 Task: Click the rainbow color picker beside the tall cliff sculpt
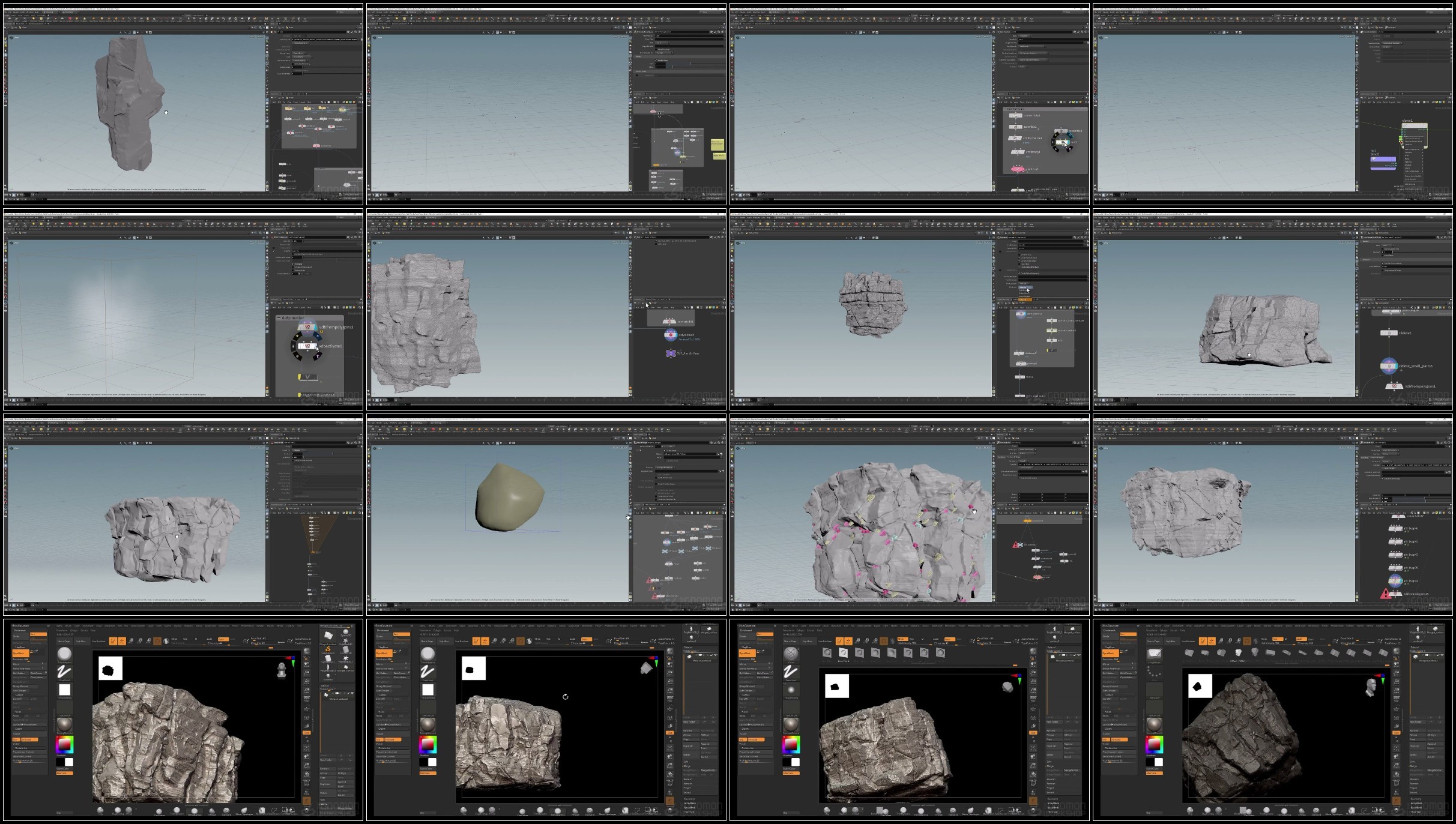[x=65, y=745]
